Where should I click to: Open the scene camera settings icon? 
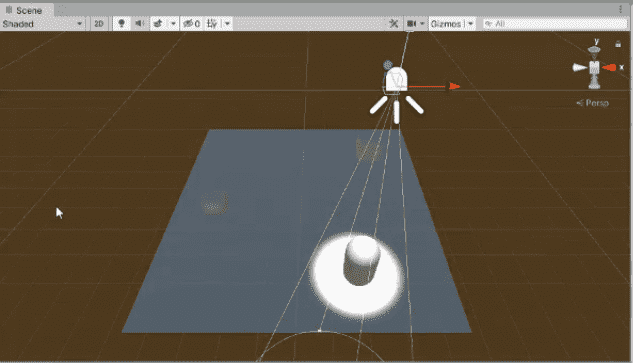point(411,24)
